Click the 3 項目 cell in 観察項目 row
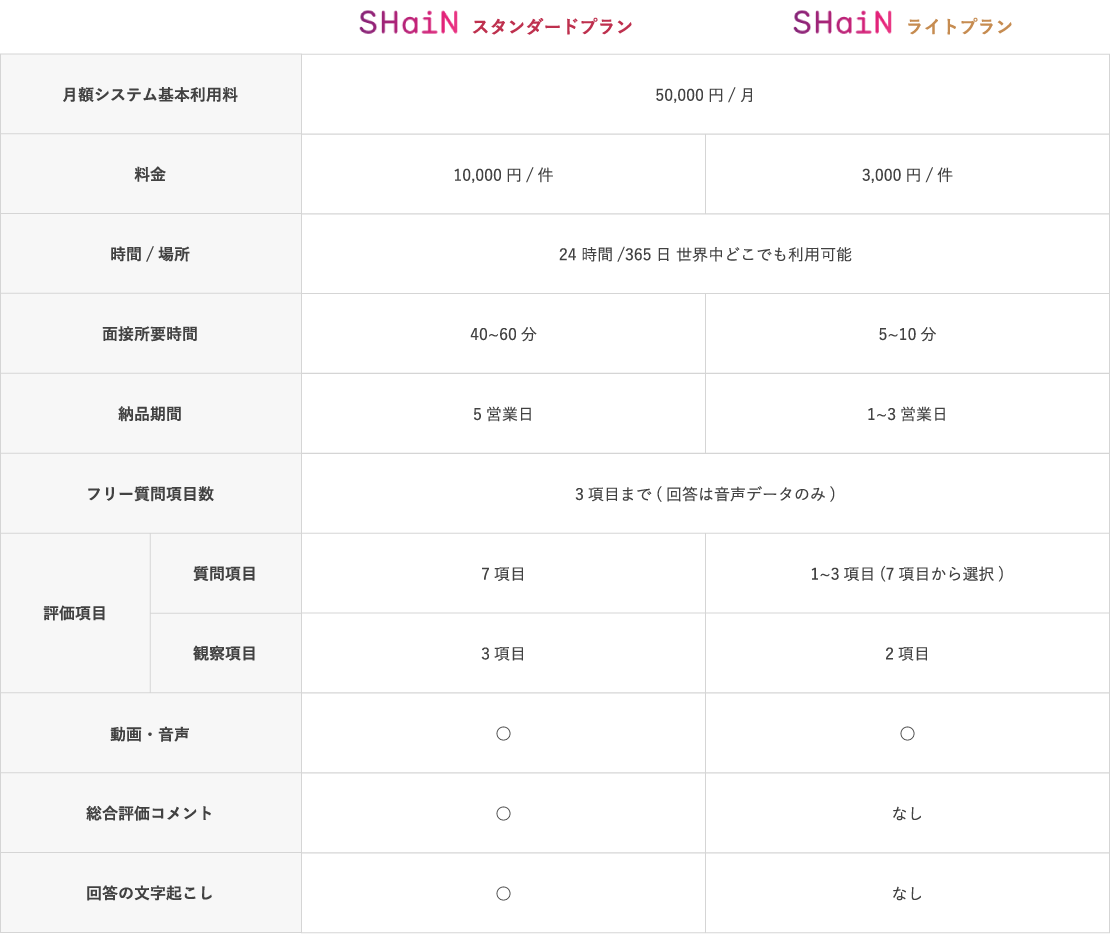Viewport: 1110px width, 940px height. 503,654
